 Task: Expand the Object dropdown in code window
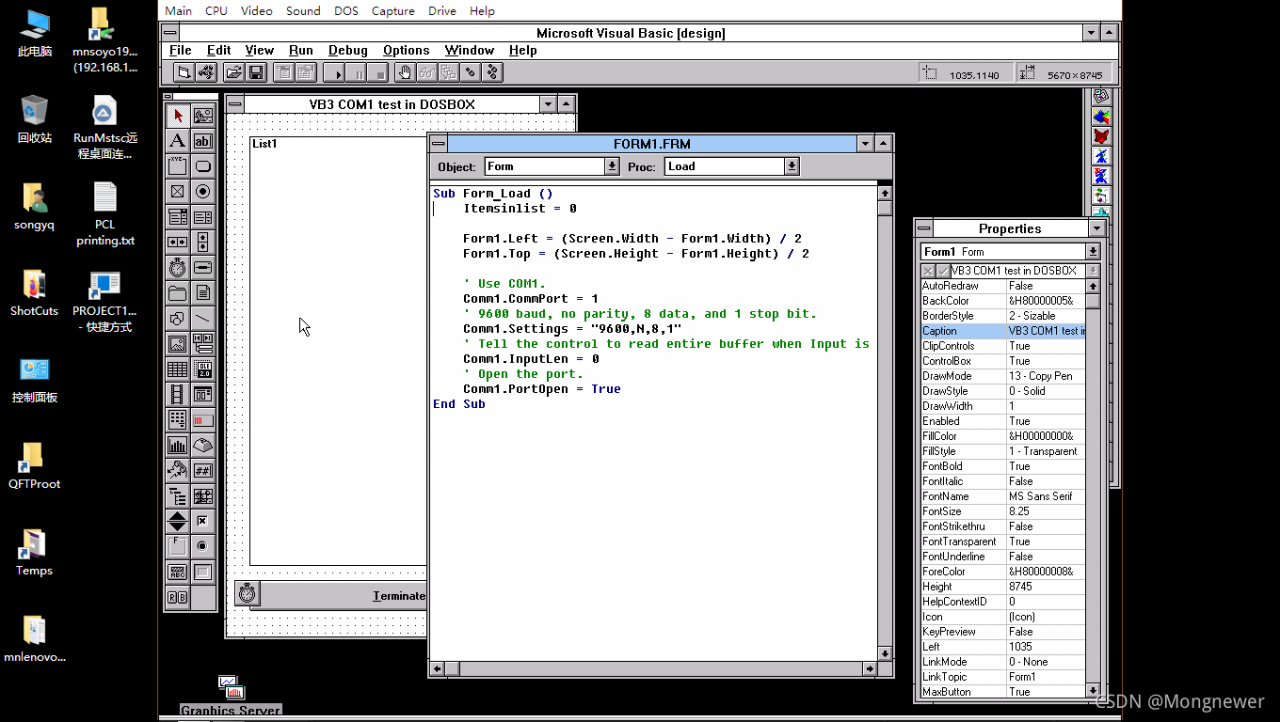[612, 167]
